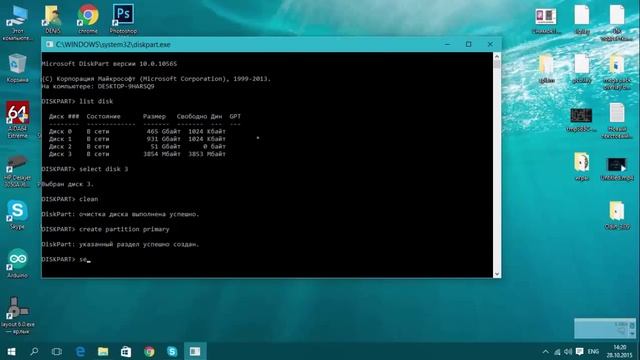Image resolution: width=640 pixels, height=360 pixels.
Task: Click the diskpart.exe title bar icon
Action: coord(49,44)
